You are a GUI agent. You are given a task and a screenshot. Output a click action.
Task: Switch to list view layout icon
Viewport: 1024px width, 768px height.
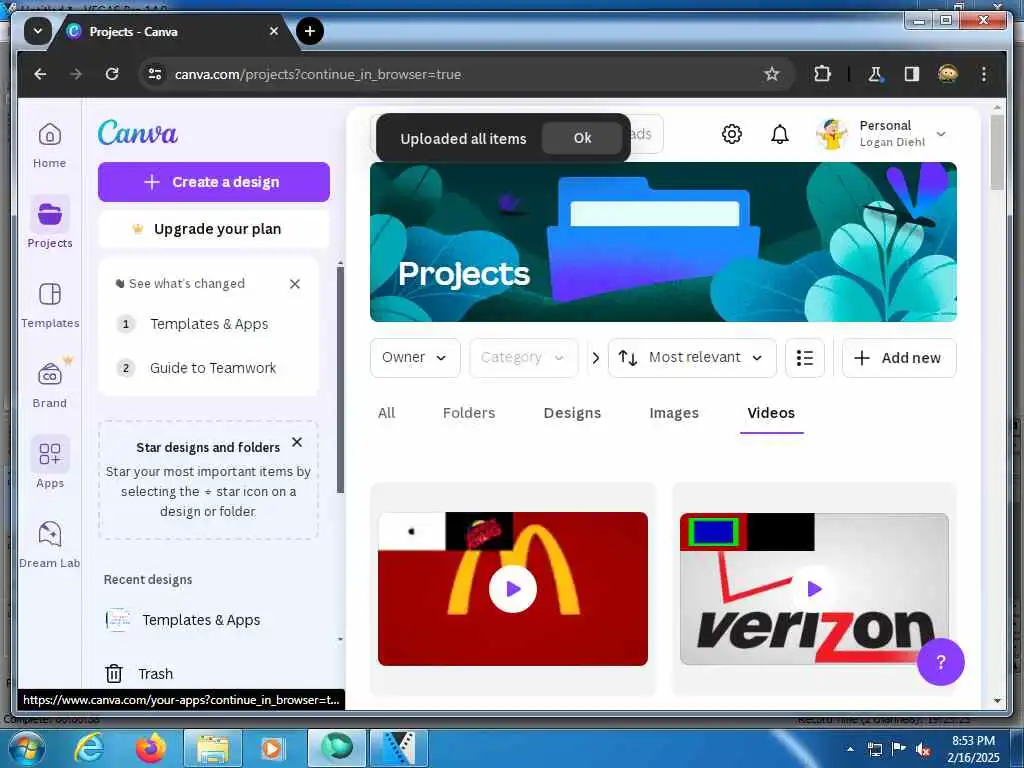(805, 358)
